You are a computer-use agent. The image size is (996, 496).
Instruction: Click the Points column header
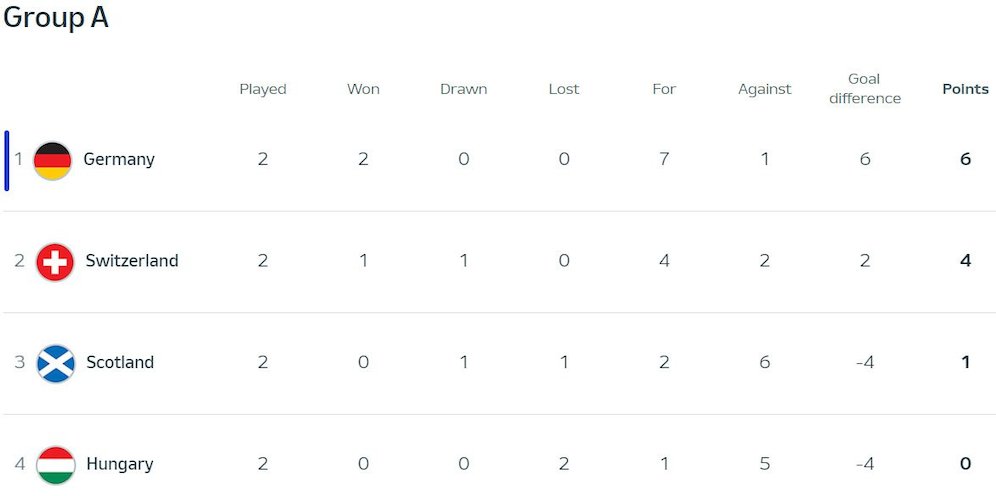click(x=965, y=89)
